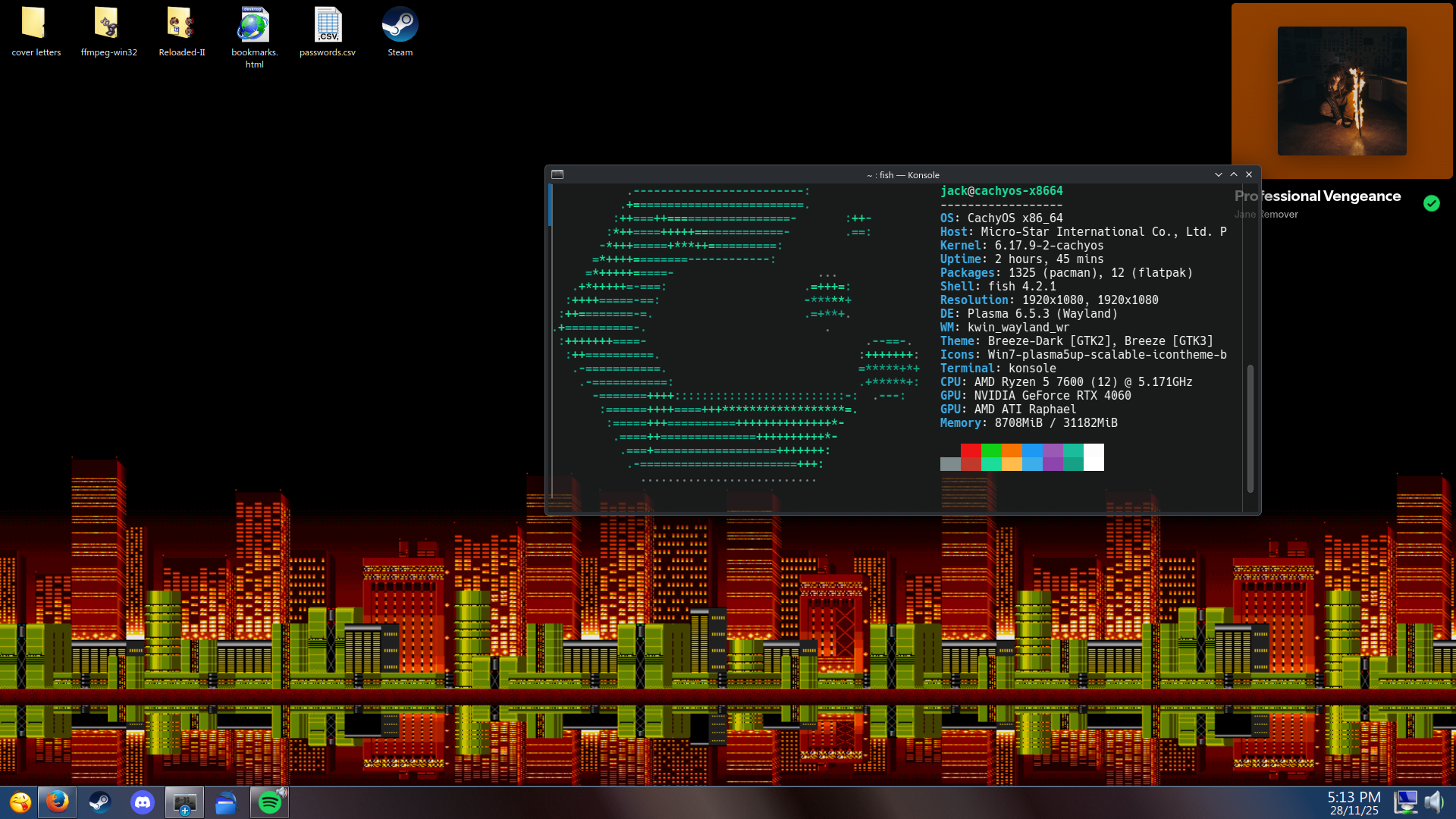Mute Spotify via taskbar speaker indicator
This screenshot has width=1456, height=819.
[x=282, y=792]
